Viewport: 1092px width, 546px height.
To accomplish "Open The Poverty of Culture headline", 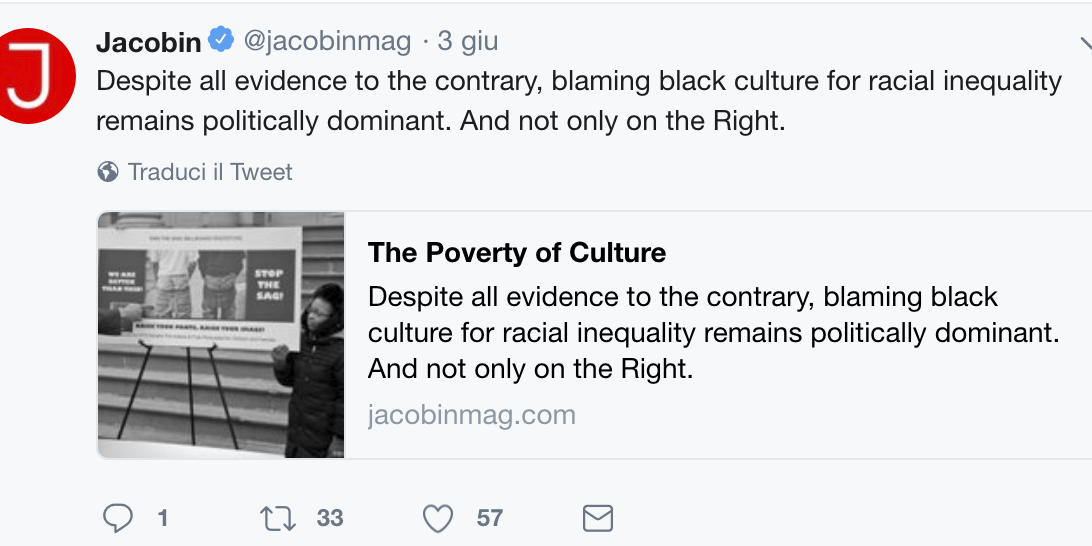I will tap(517, 253).
